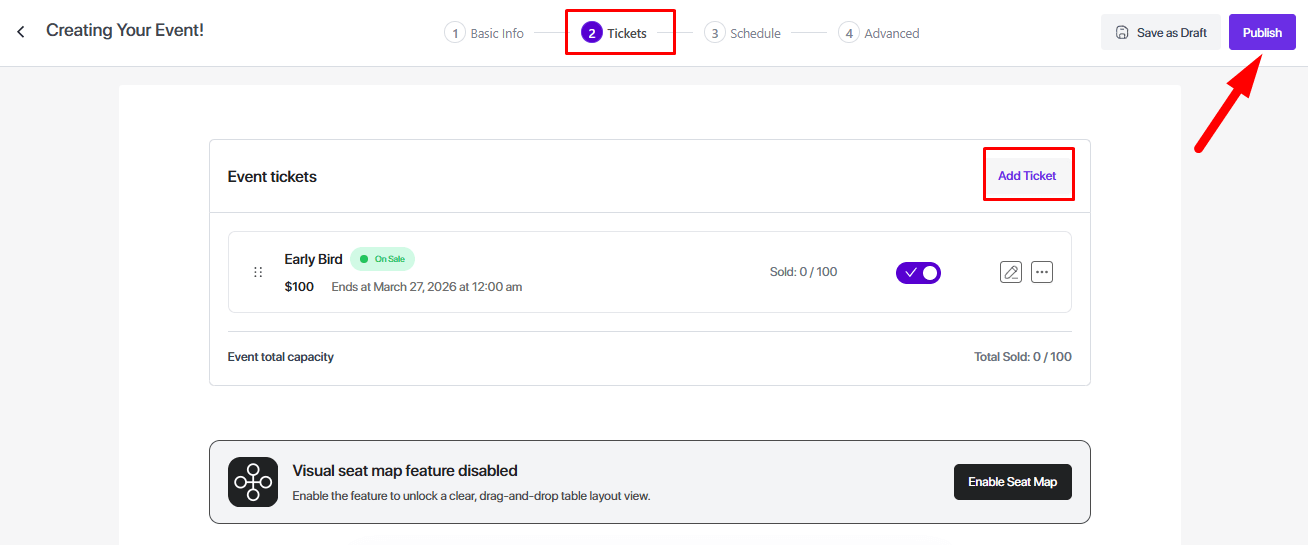Click the visual seat map diagram icon
The image size is (1308, 545).
pyautogui.click(x=253, y=482)
